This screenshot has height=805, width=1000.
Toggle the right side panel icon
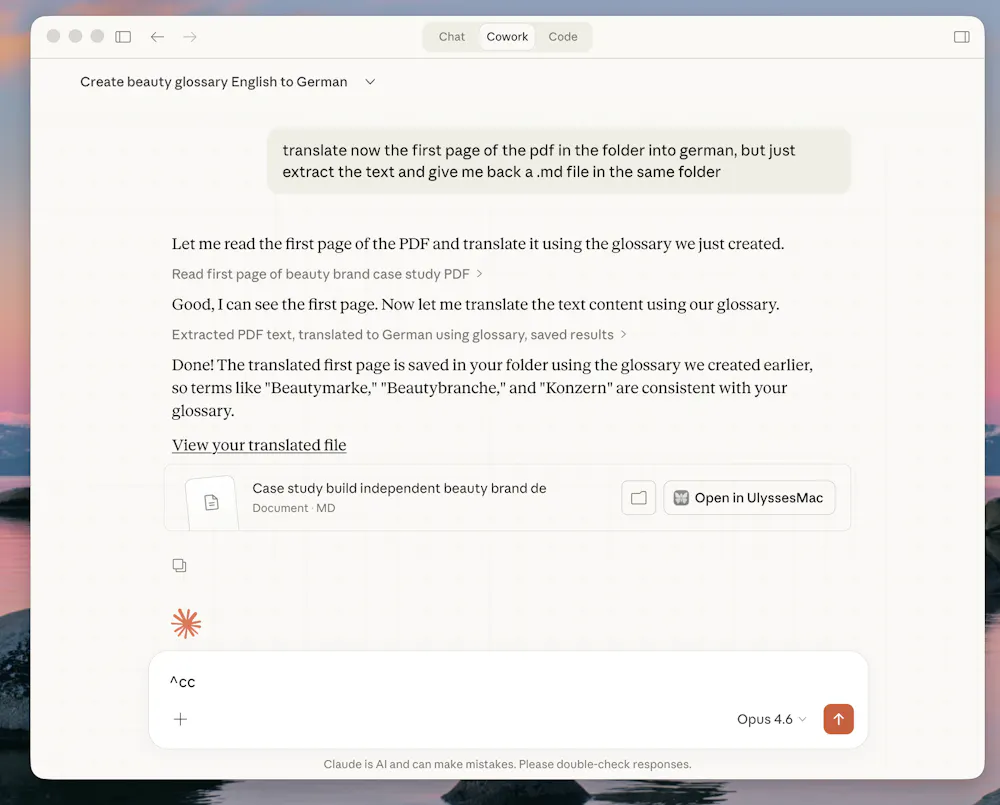962,37
